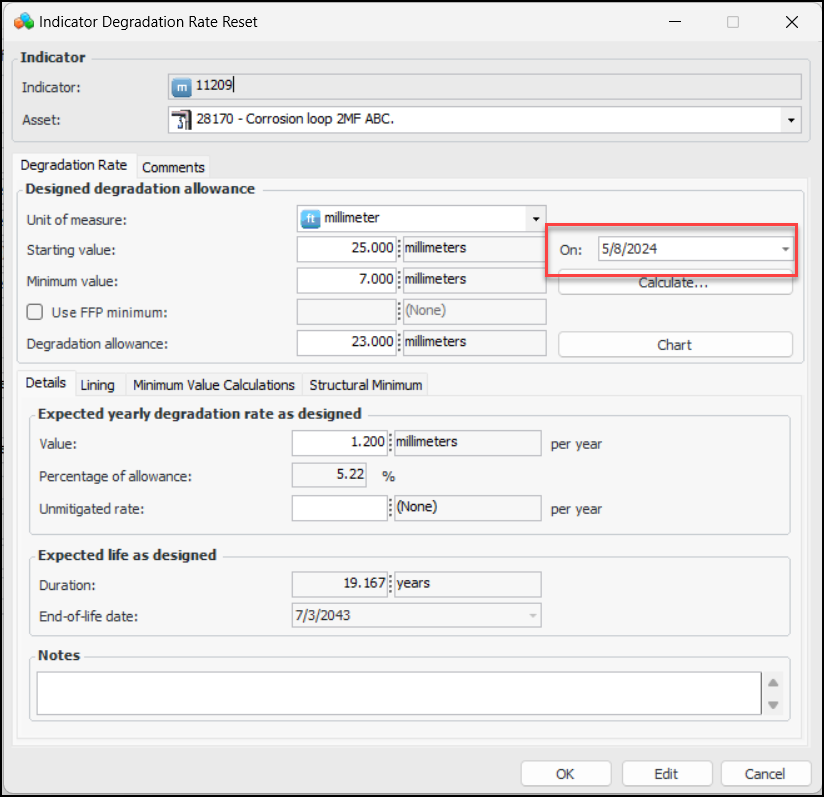The image size is (824, 797).
Task: Open the Unit of measure dropdown
Action: pos(536,218)
